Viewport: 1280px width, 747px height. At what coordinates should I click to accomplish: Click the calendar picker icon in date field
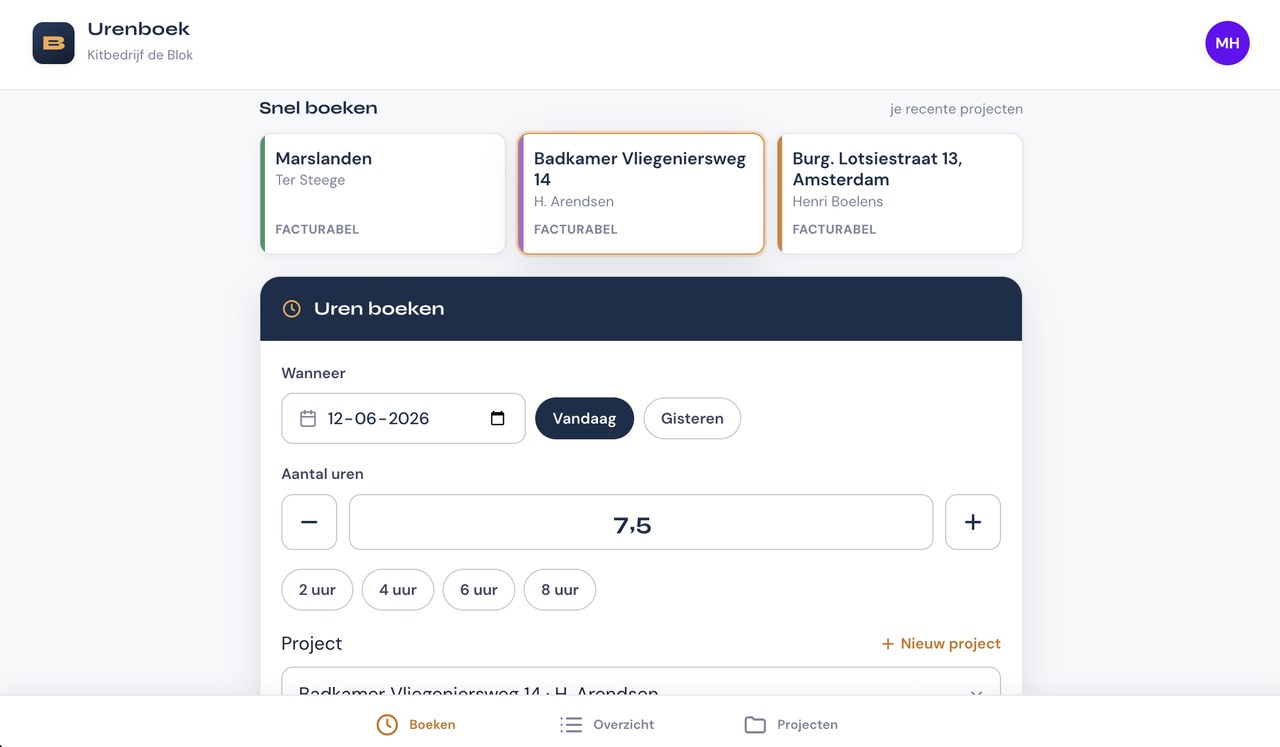pyautogui.click(x=497, y=418)
